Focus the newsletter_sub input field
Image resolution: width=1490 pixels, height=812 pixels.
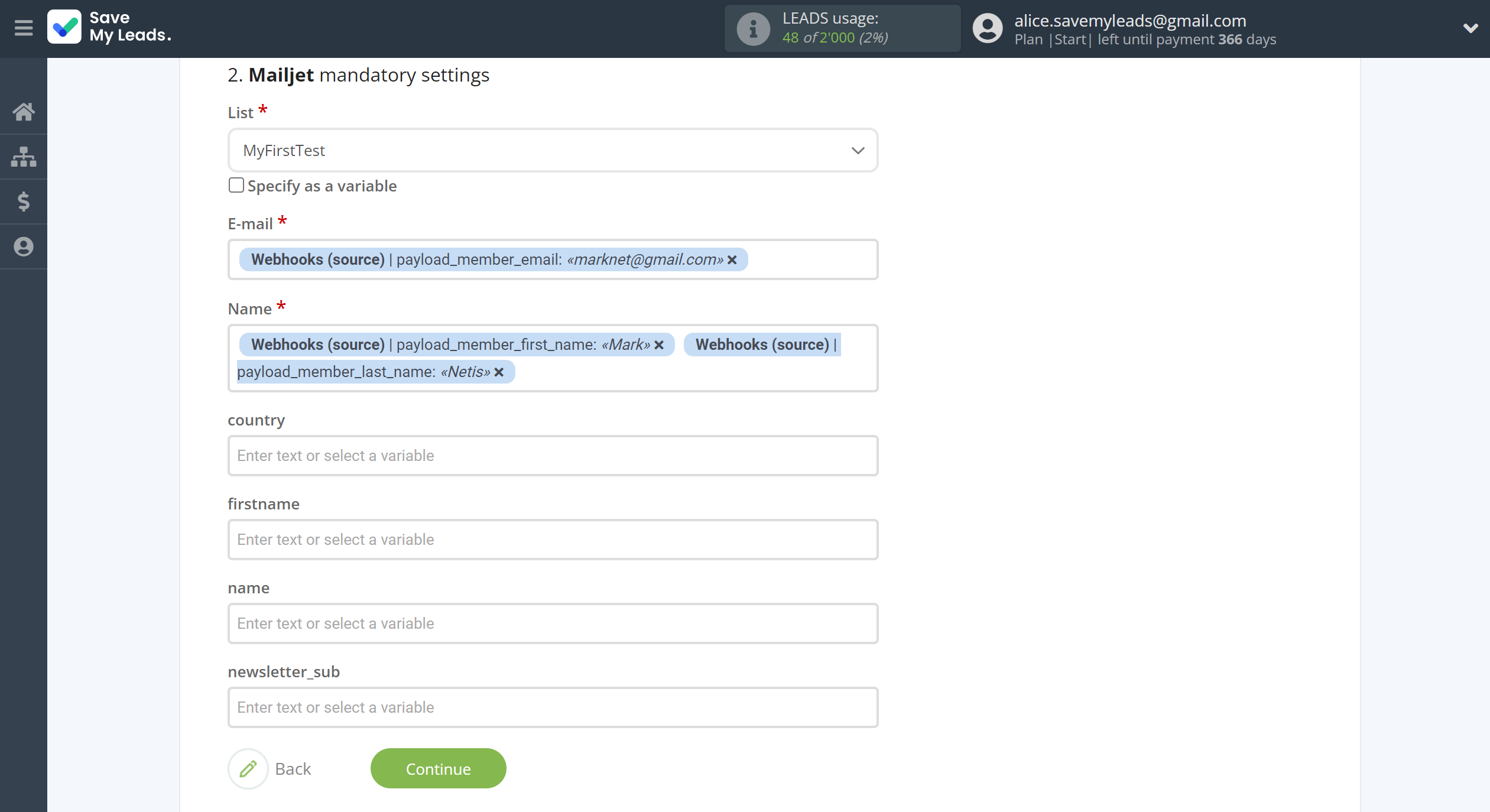(x=553, y=707)
